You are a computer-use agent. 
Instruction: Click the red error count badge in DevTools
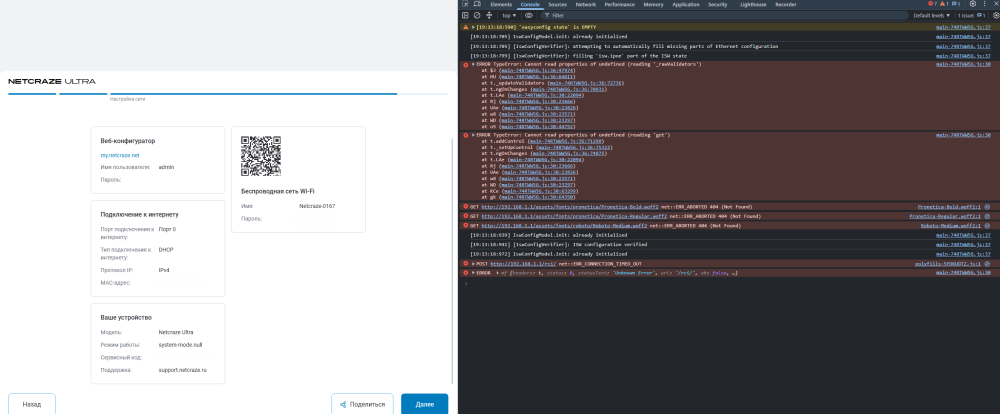pyautogui.click(x=932, y=4)
